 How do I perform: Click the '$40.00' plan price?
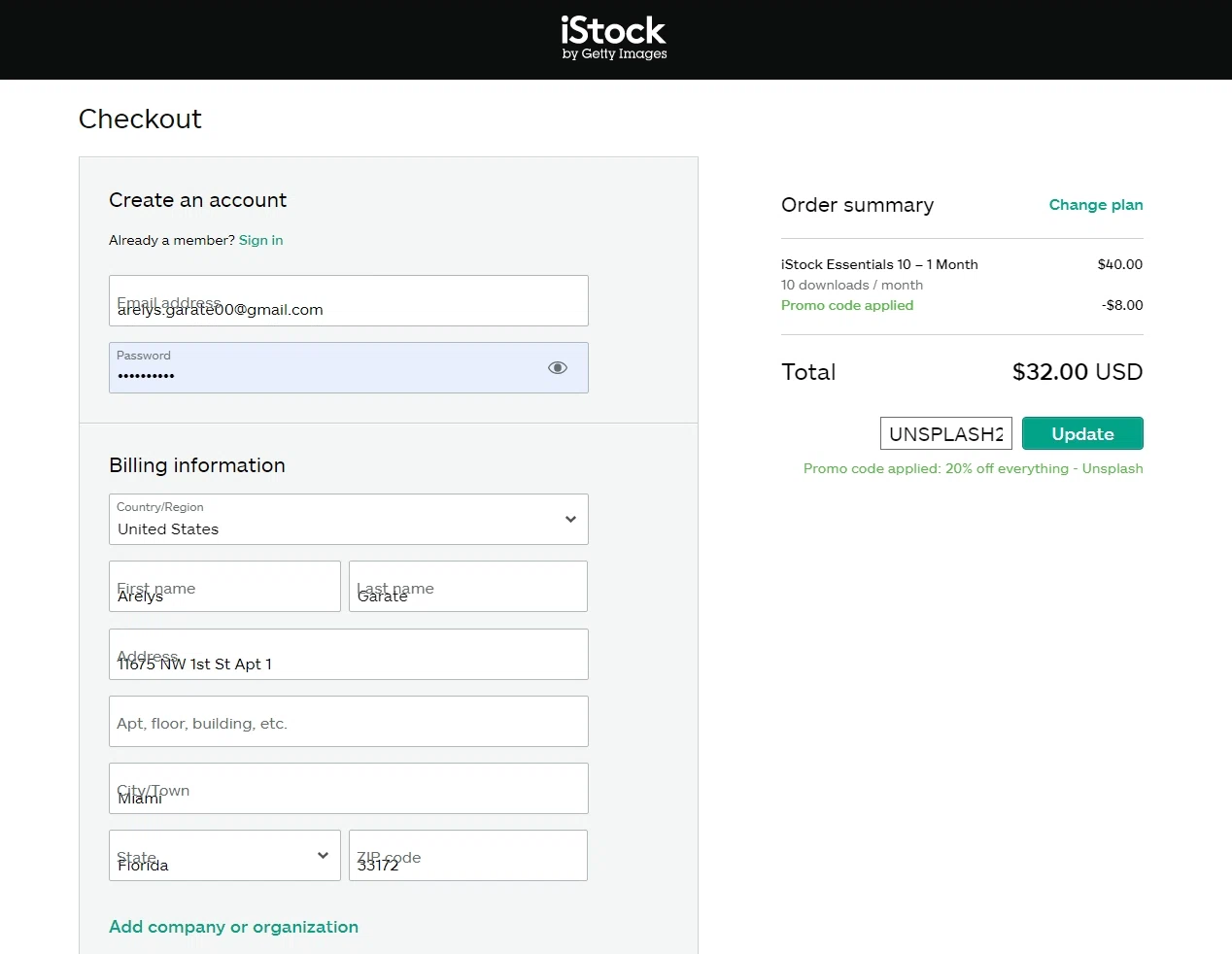coord(1120,264)
